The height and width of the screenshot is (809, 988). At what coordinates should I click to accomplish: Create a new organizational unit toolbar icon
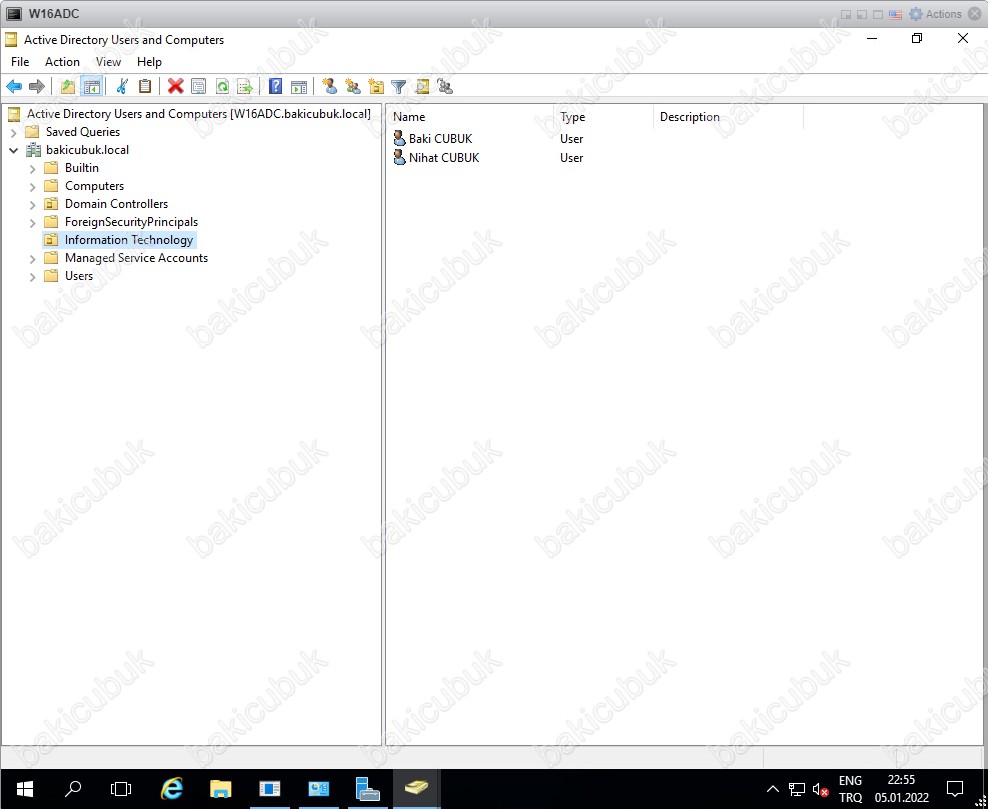pos(376,86)
